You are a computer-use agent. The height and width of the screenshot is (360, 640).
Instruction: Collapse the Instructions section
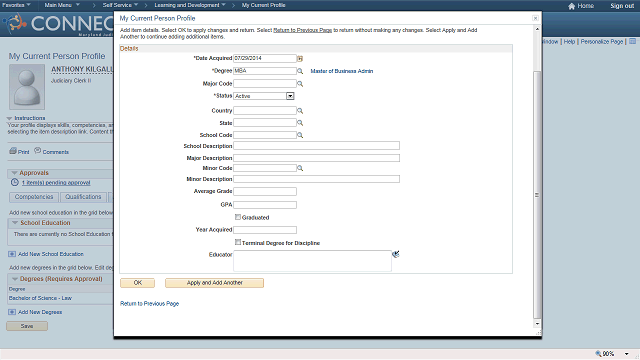point(9,118)
